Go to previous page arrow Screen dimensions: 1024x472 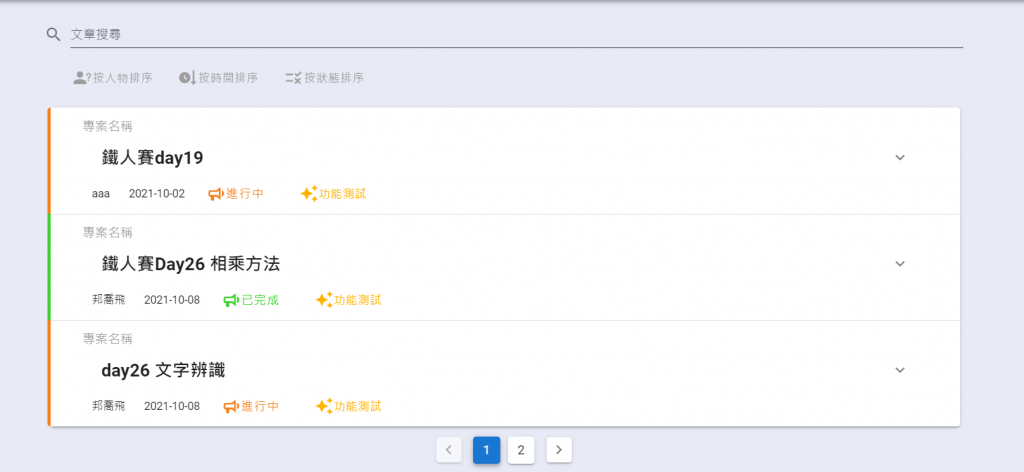tap(449, 450)
